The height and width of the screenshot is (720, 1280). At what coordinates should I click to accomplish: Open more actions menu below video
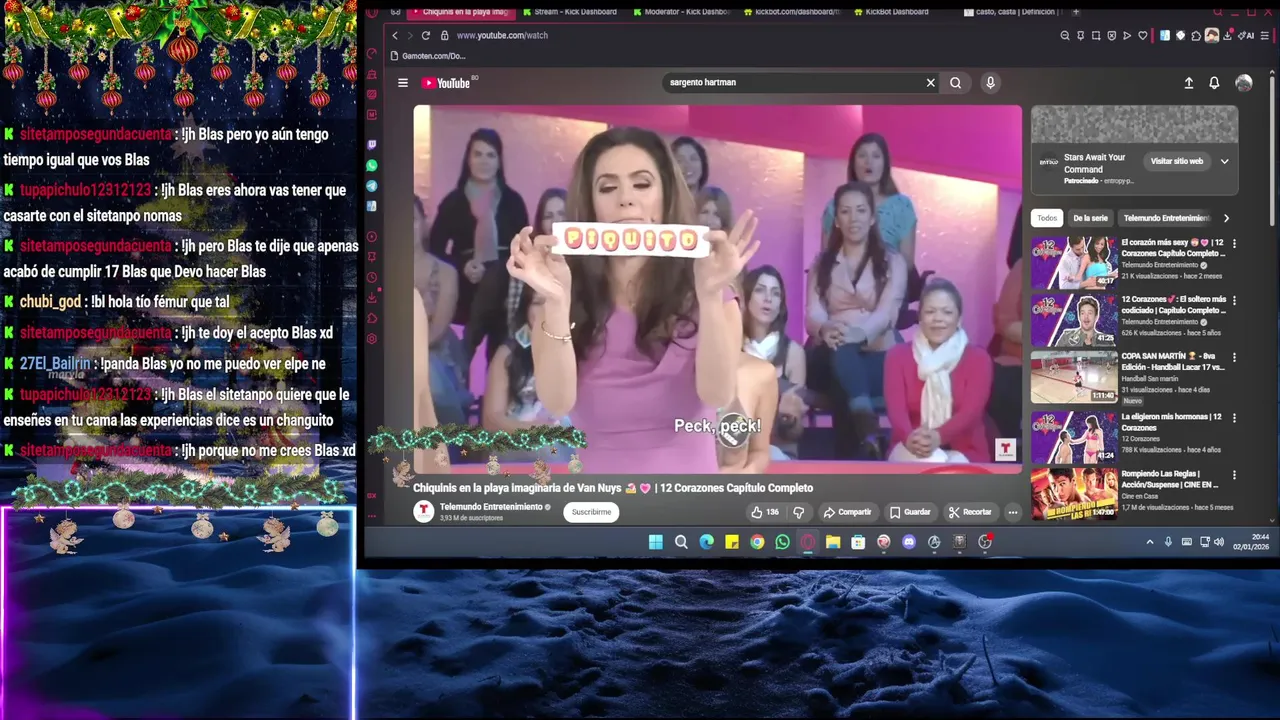coord(1013,512)
